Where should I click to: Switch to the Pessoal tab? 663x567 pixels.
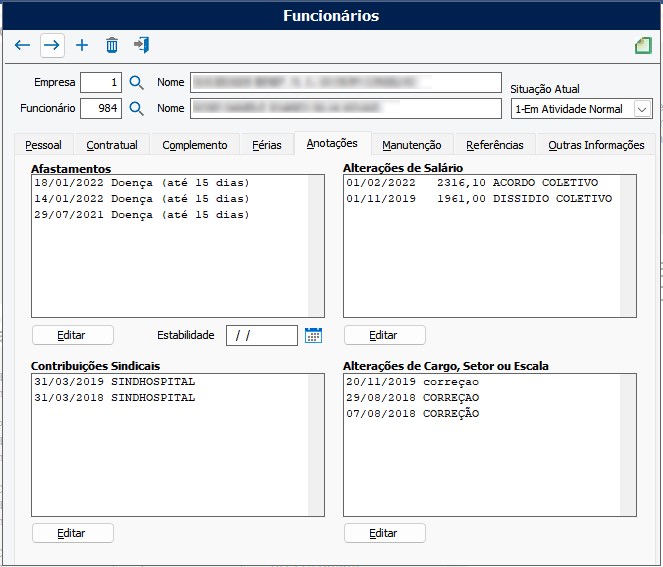click(x=43, y=145)
